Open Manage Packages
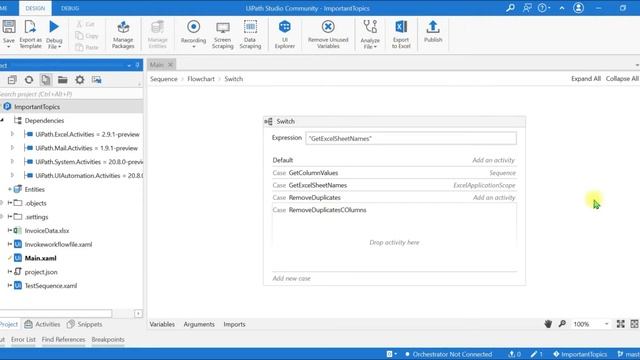The image size is (640, 360). coord(123,35)
